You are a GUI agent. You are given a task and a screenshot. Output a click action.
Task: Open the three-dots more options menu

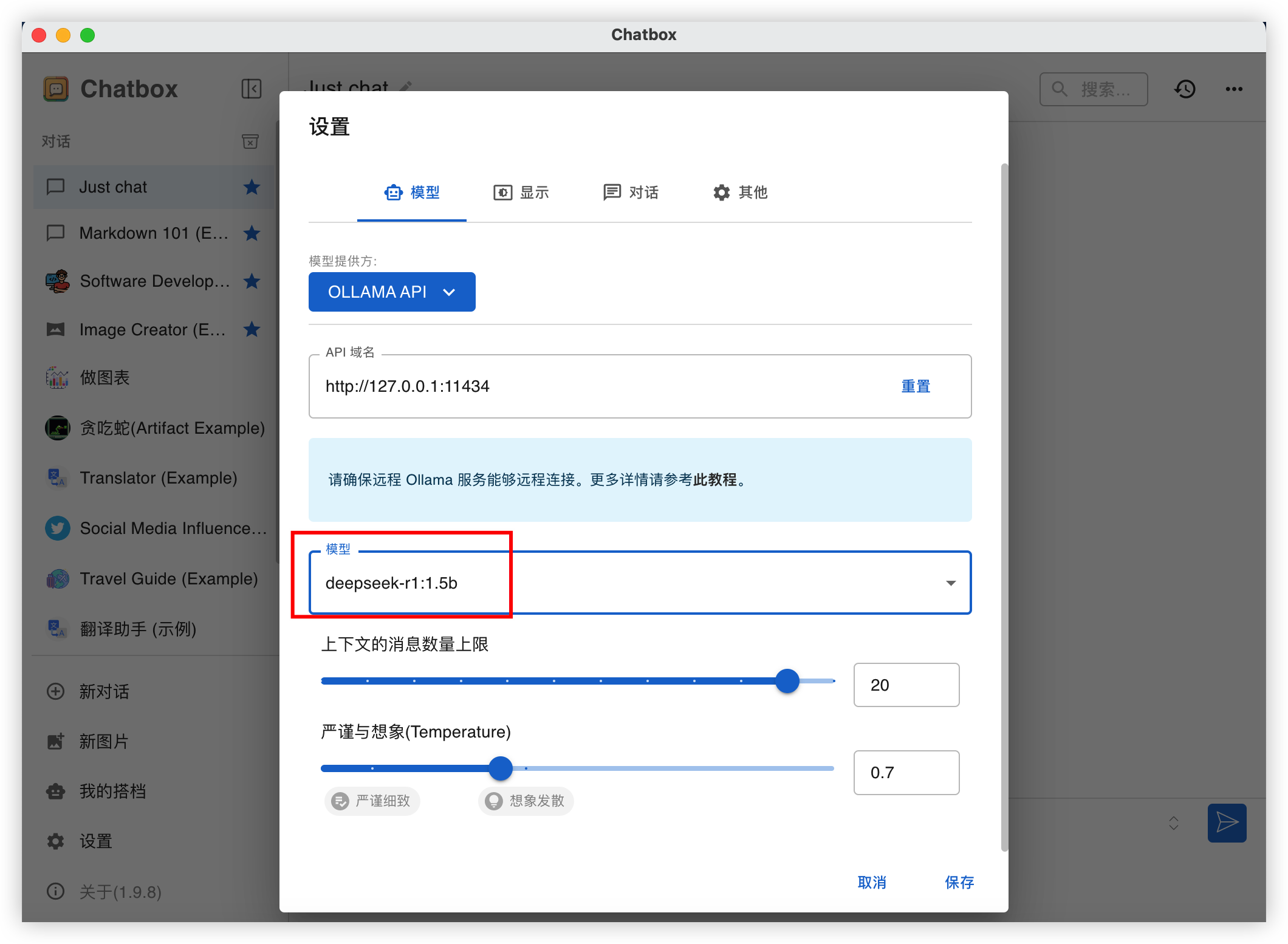click(x=1234, y=89)
